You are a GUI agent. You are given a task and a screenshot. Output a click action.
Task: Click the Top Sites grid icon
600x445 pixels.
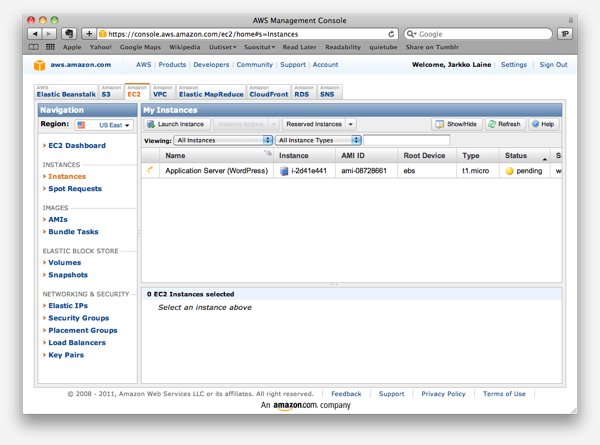[x=51, y=47]
